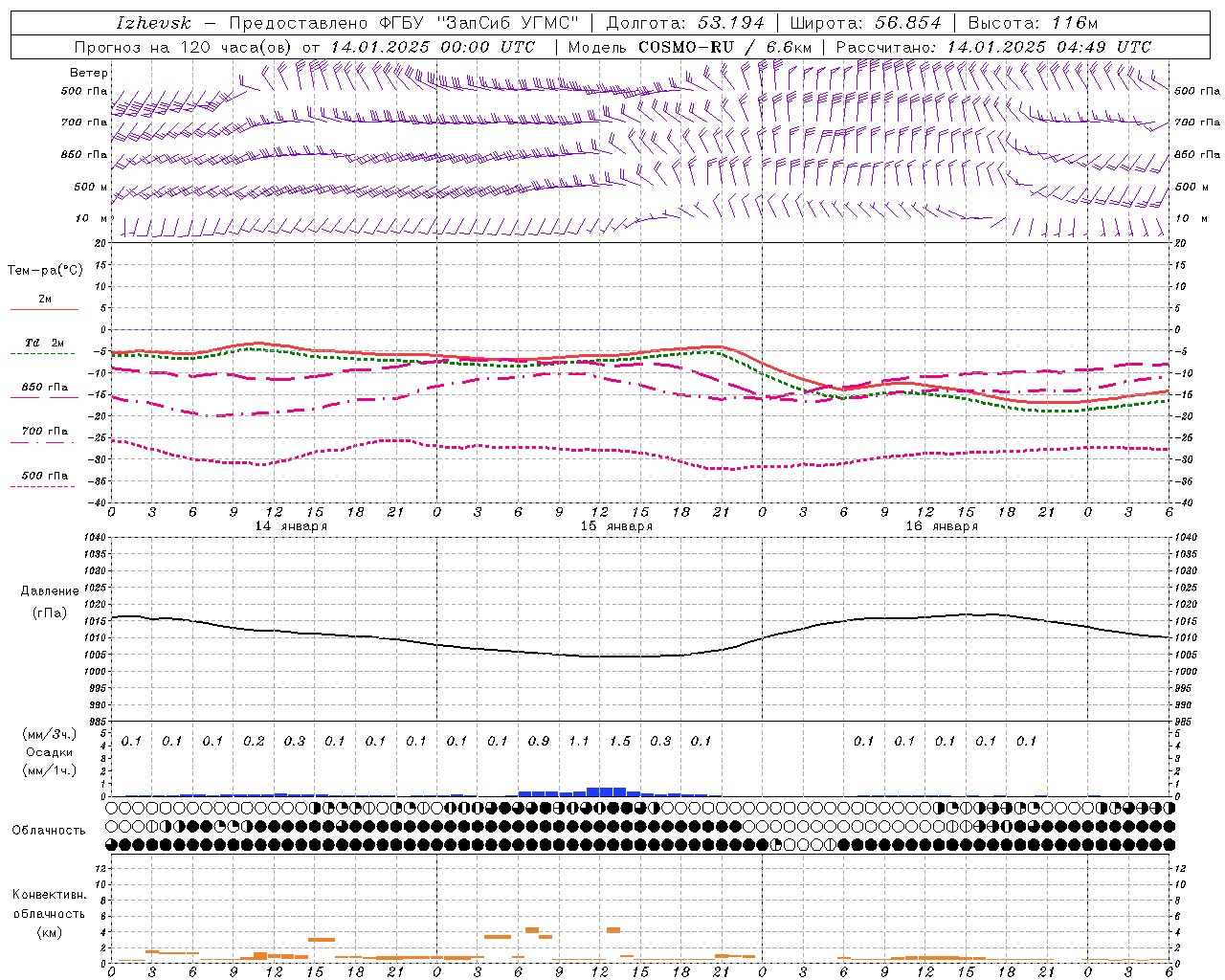Click the Долгота: 53.194 longitude value
The image size is (1225, 980).
[x=685, y=23]
